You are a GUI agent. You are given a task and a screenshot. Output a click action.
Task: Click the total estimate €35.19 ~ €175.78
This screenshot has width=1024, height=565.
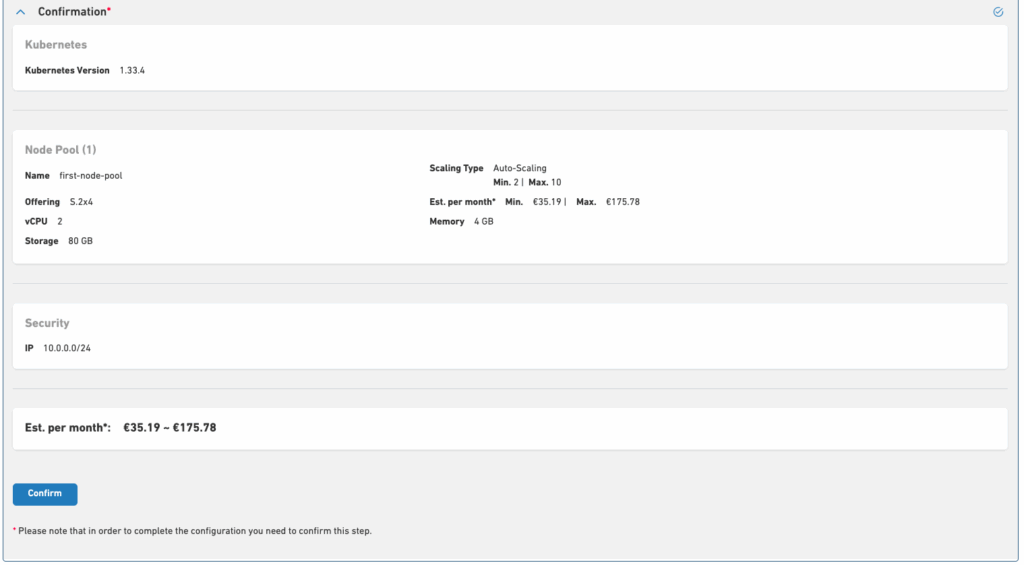[x=169, y=428]
